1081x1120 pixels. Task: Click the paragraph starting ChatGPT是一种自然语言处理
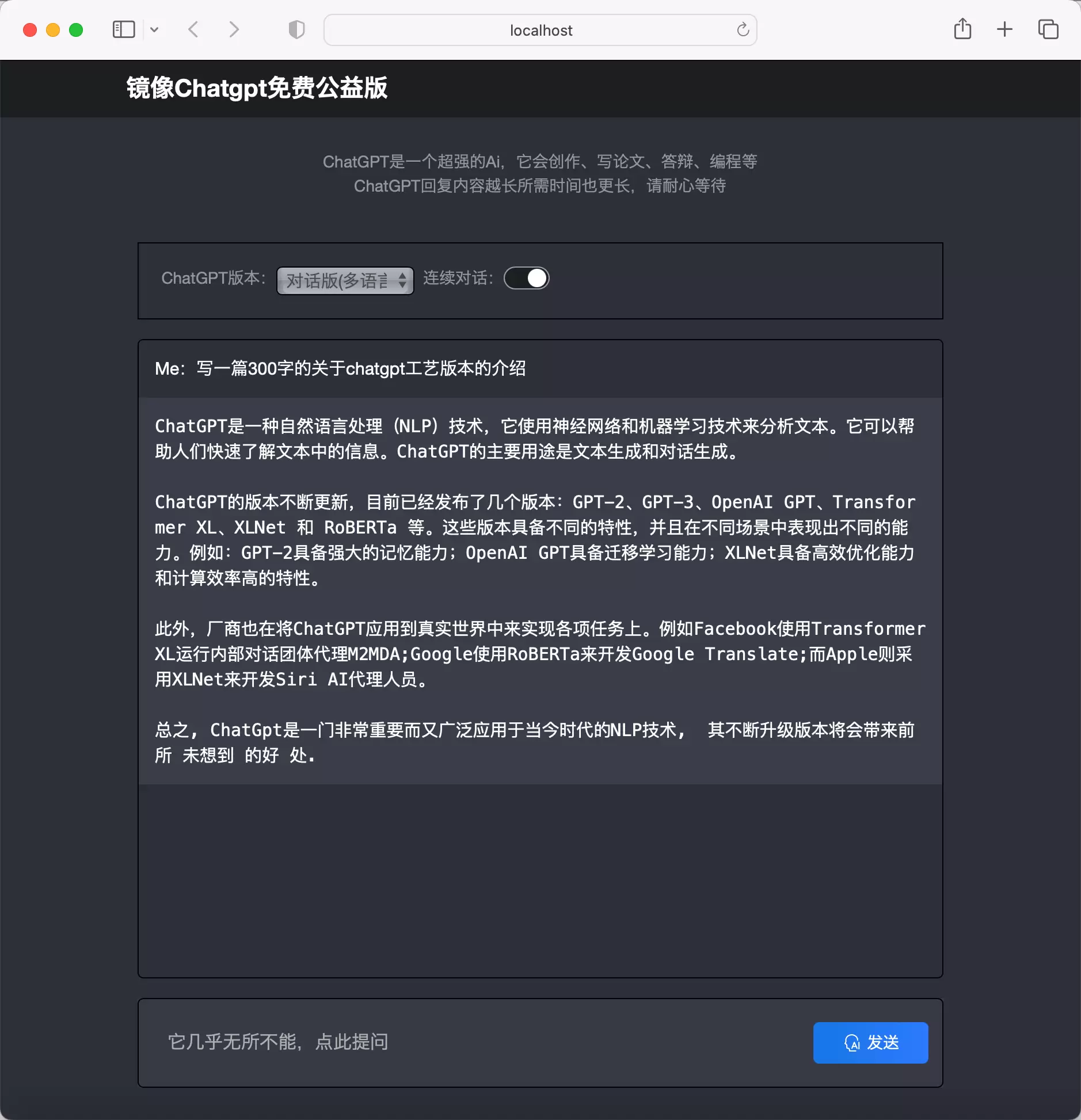534,439
